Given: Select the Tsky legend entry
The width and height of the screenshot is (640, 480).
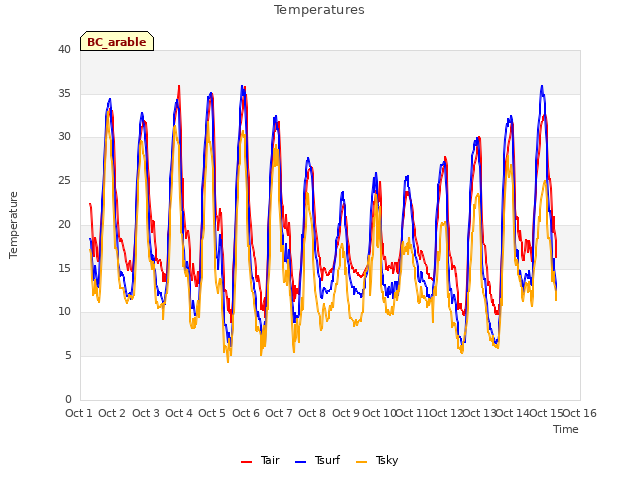Looking at the screenshot, I should (x=377, y=460).
